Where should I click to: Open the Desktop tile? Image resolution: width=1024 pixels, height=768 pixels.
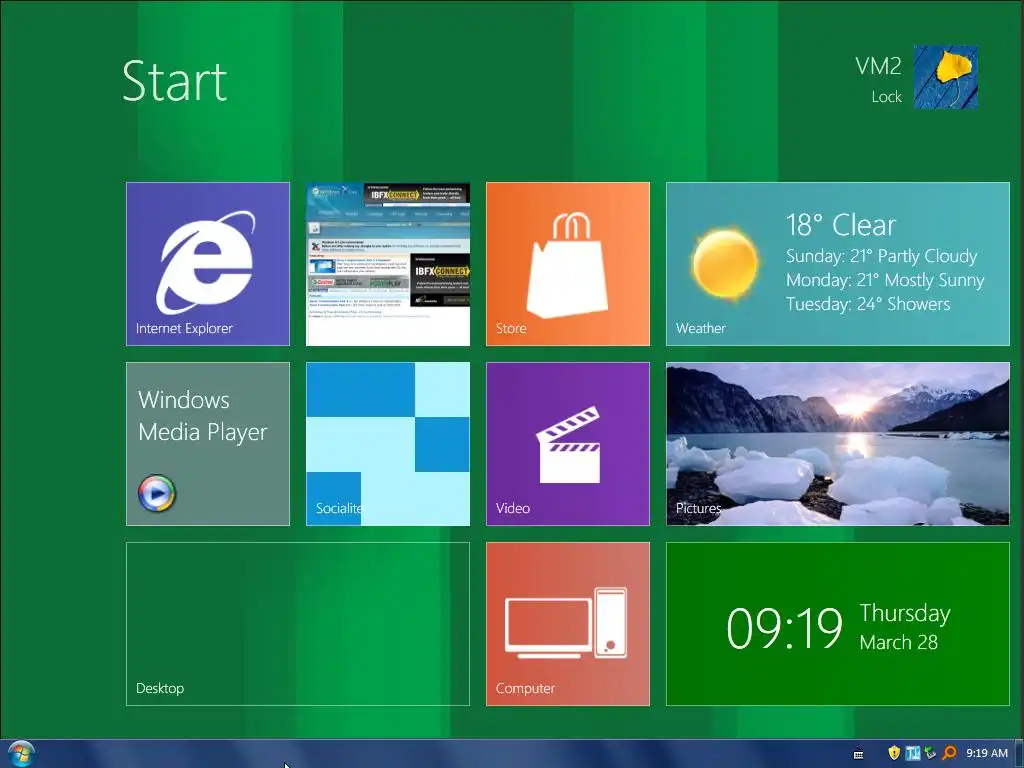click(298, 624)
